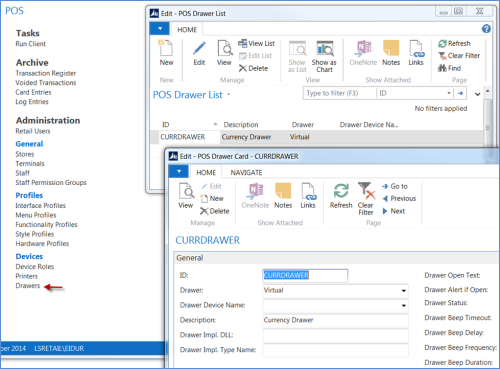Screen dimensions: 500x369
Task: Click Clear Filter in Drawer List ribbon
Action: 459,56
